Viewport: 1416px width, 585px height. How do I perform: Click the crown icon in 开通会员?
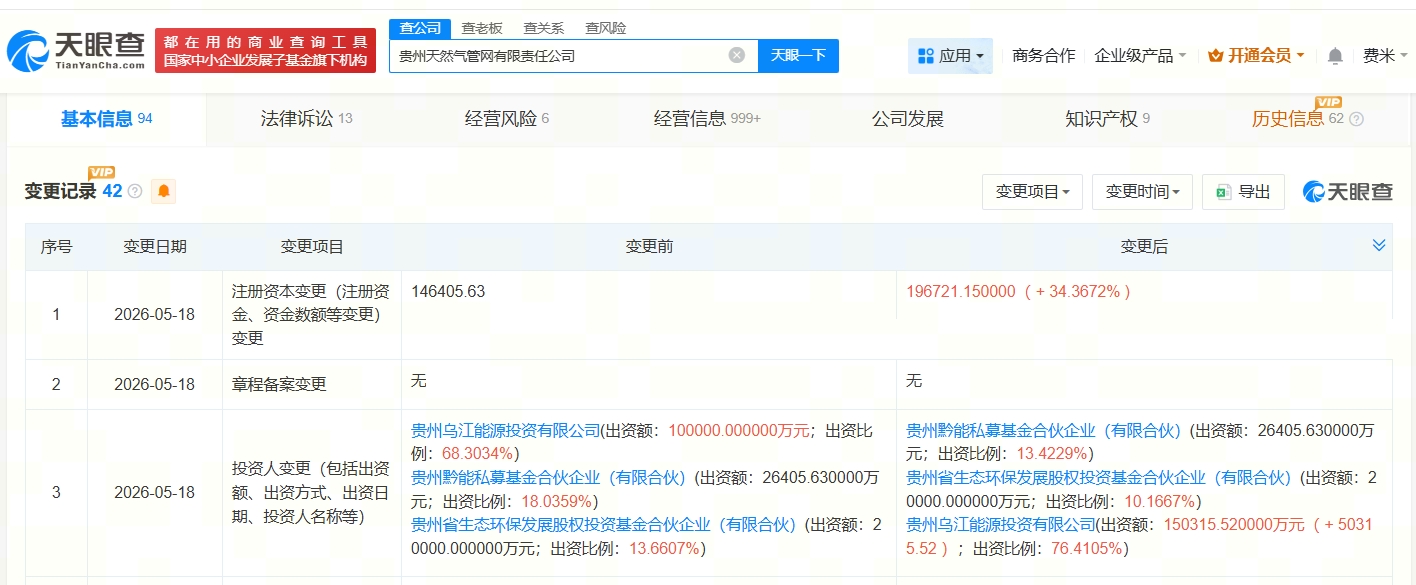1216,56
